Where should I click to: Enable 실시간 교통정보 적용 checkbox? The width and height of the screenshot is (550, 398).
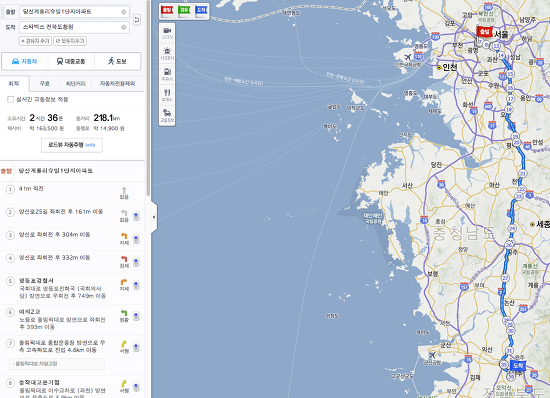[x=11, y=100]
